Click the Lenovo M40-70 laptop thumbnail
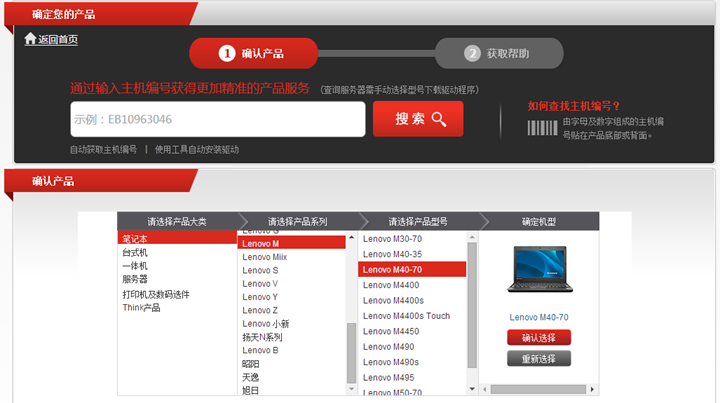720x403 pixels. (540, 269)
